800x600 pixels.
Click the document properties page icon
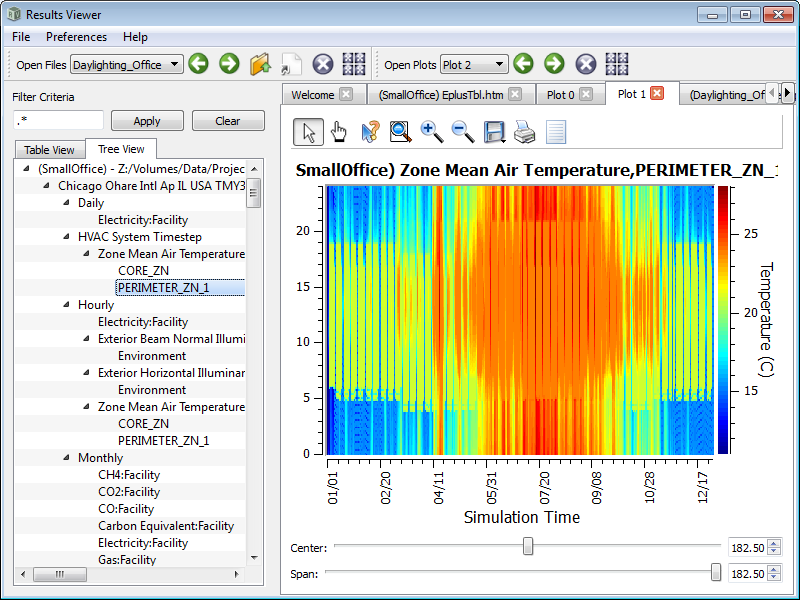[556, 132]
